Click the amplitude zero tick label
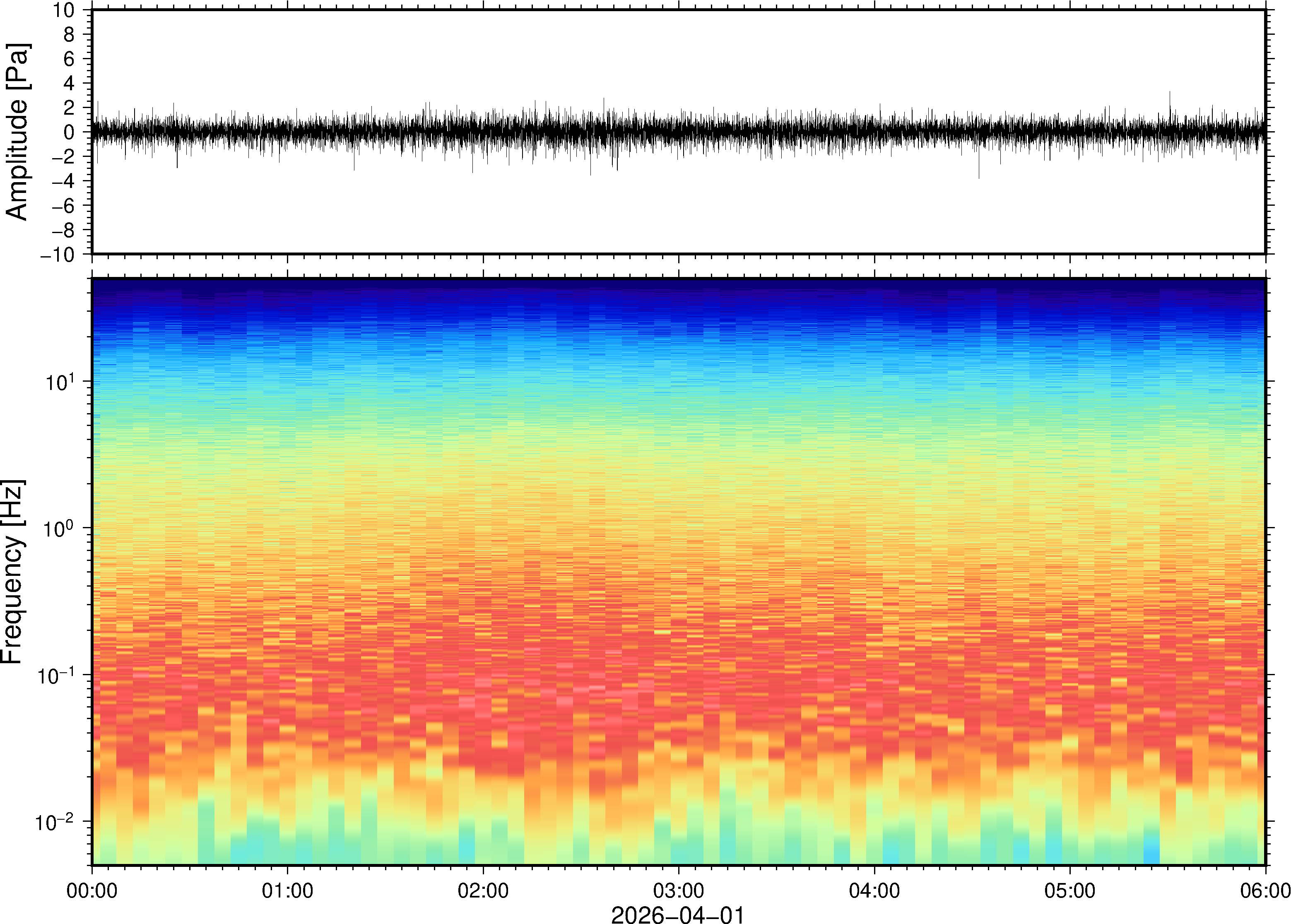This screenshot has width=1291, height=924. click(69, 132)
